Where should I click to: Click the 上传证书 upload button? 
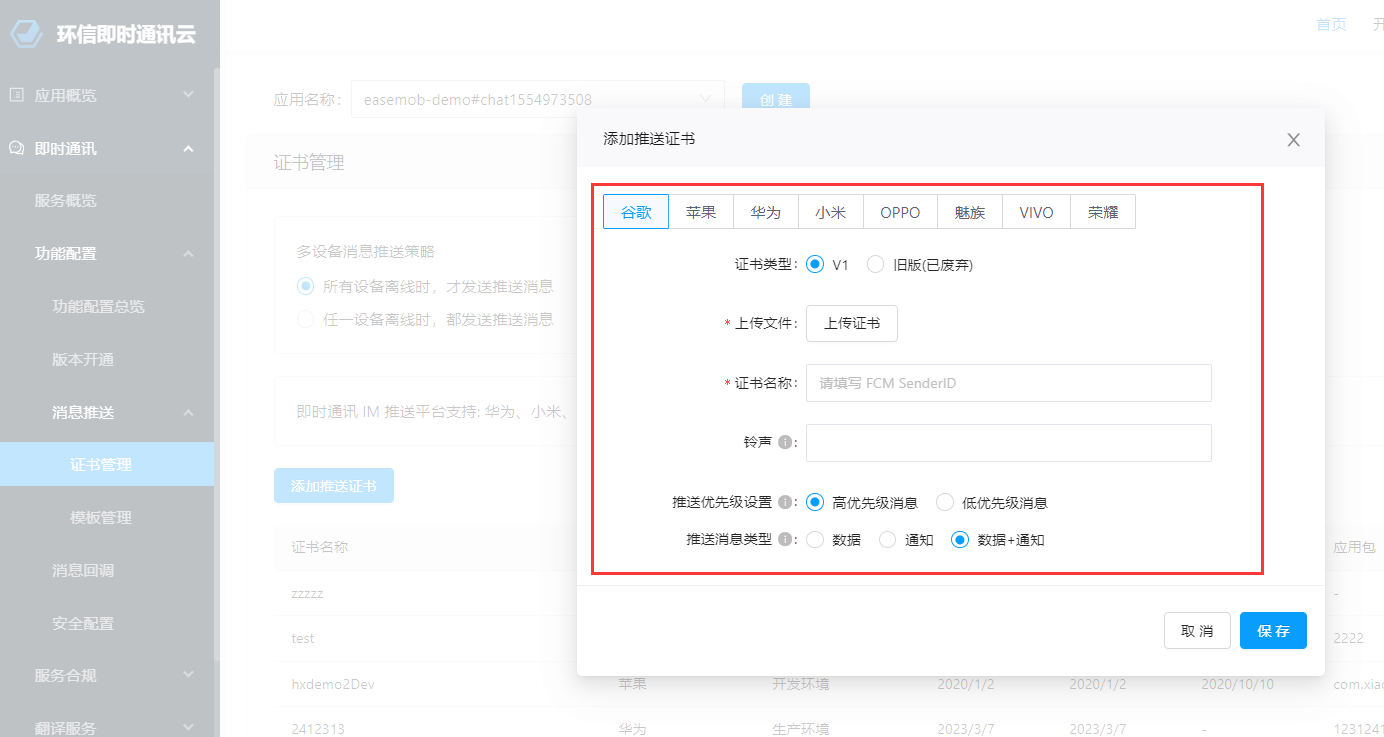[x=852, y=323]
